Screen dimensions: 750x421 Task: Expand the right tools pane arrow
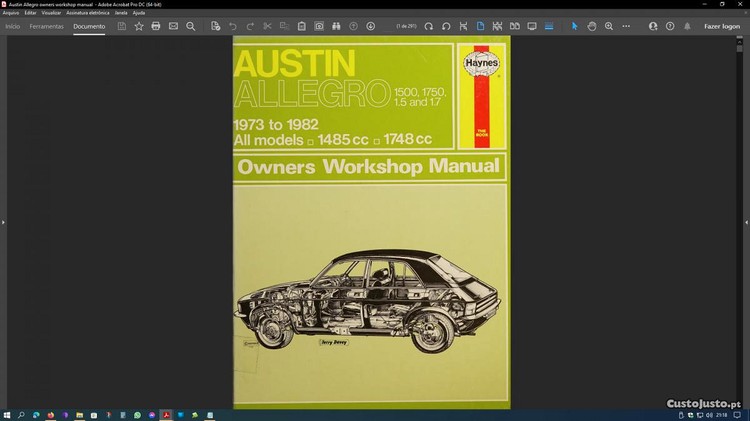(x=746, y=222)
